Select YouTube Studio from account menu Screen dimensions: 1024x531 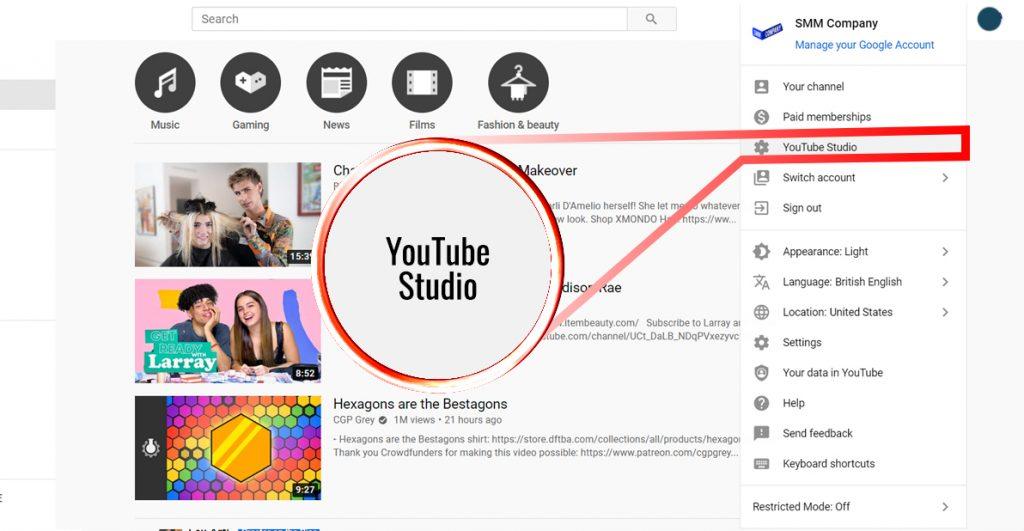point(819,147)
